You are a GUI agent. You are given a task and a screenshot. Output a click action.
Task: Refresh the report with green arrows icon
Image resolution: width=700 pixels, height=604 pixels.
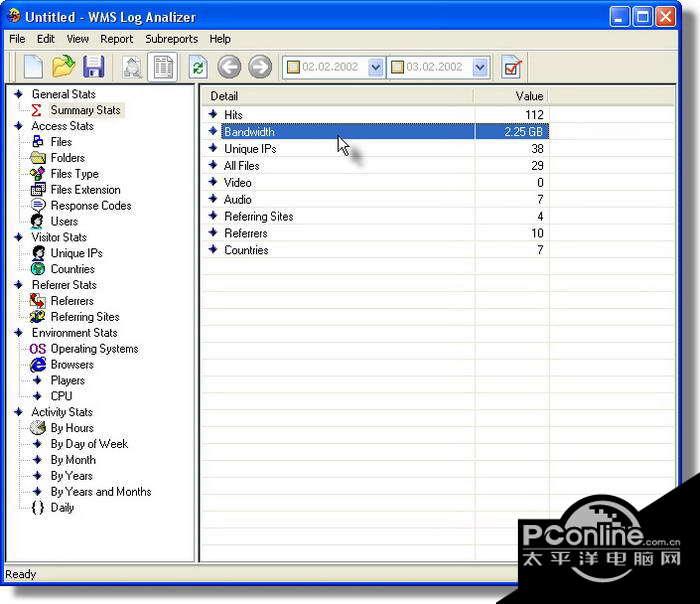click(x=198, y=67)
